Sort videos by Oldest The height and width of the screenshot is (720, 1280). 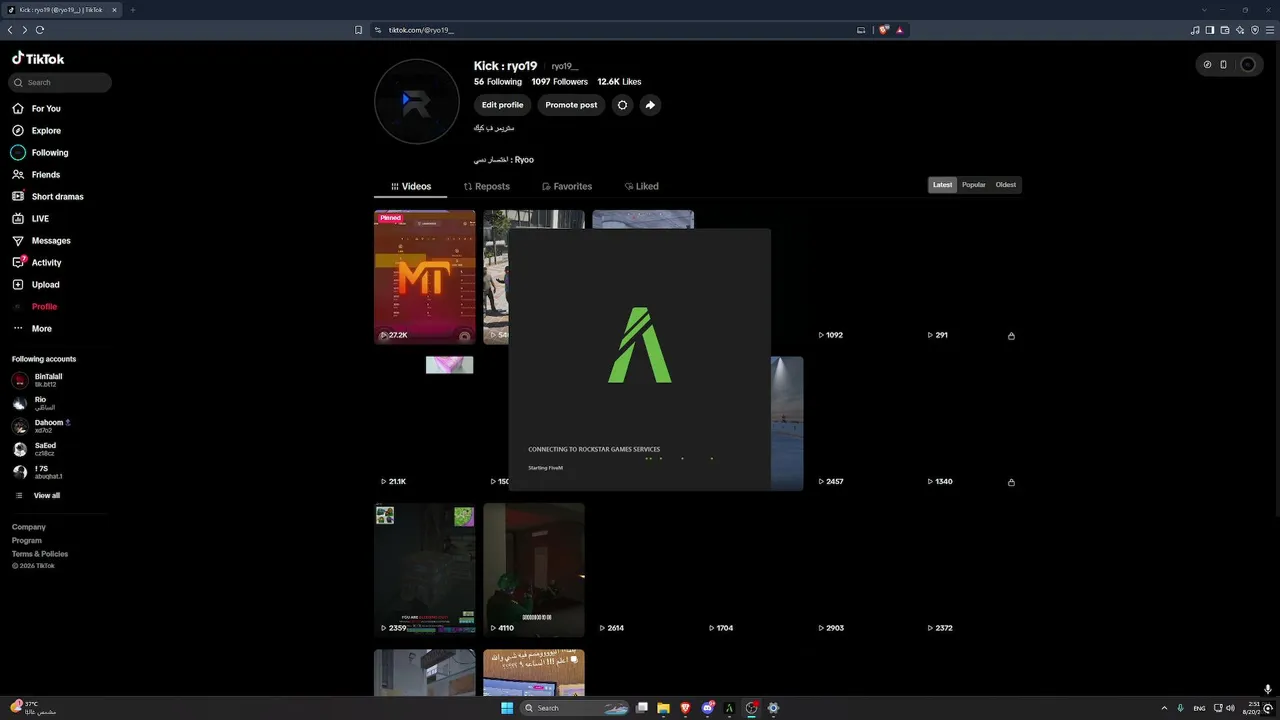1006,185
